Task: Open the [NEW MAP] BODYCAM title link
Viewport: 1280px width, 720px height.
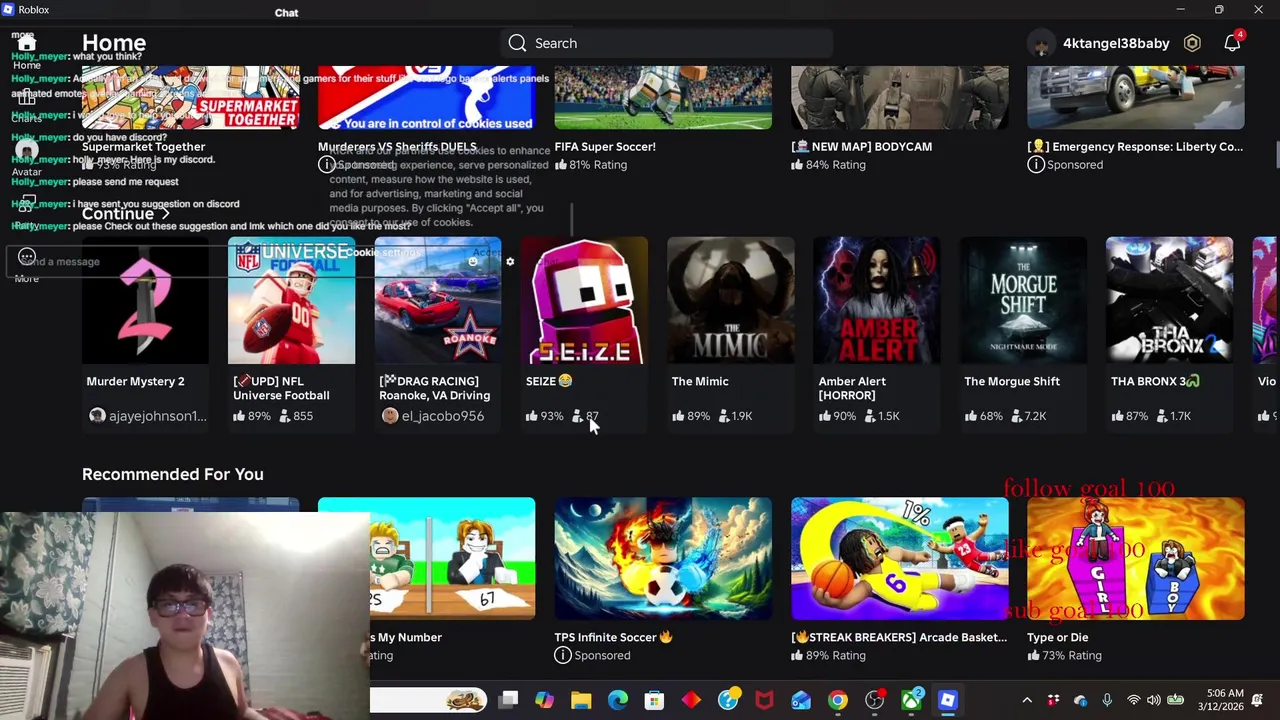Action: 861,146
